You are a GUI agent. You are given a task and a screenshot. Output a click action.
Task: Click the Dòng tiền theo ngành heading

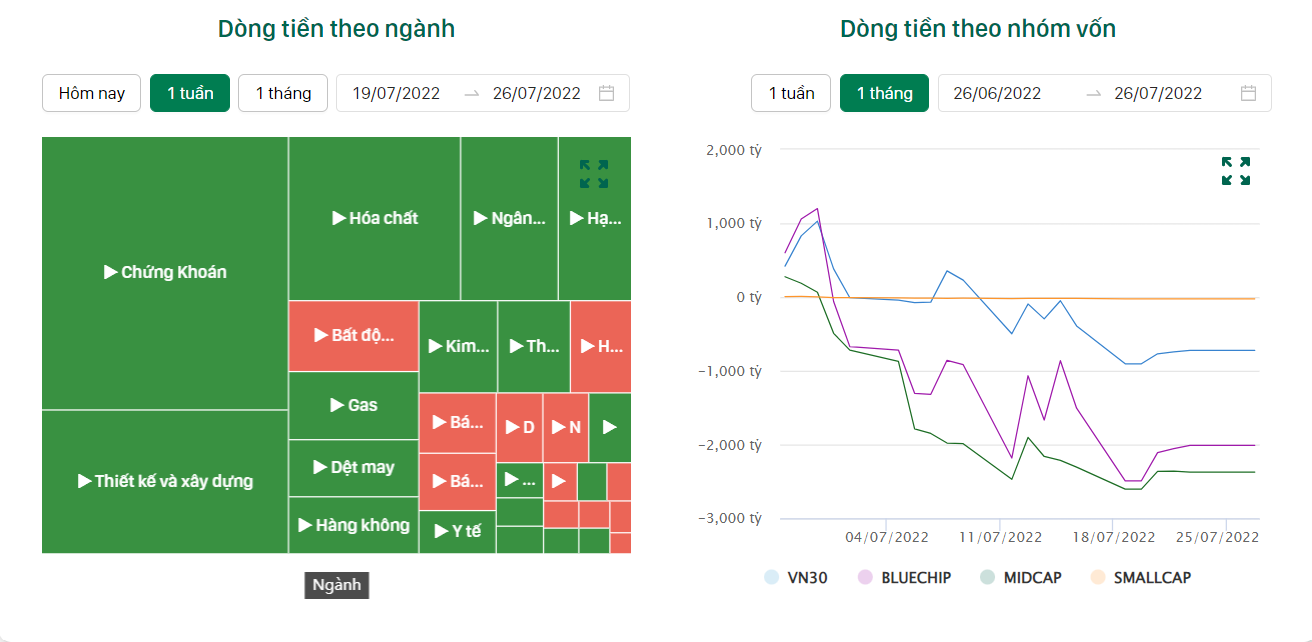tap(336, 29)
